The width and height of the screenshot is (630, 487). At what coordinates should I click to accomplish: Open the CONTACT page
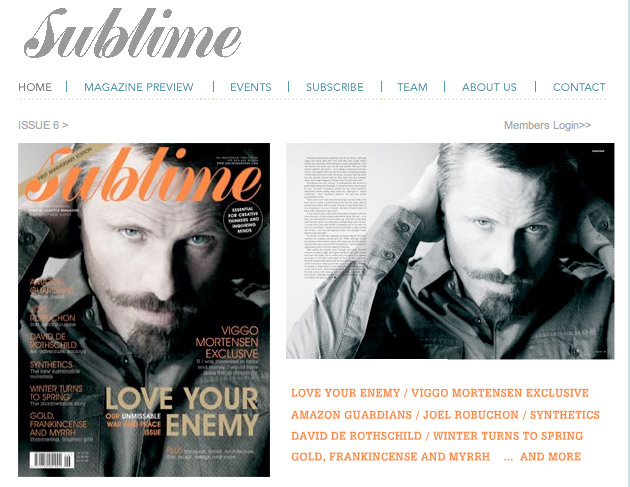click(579, 87)
